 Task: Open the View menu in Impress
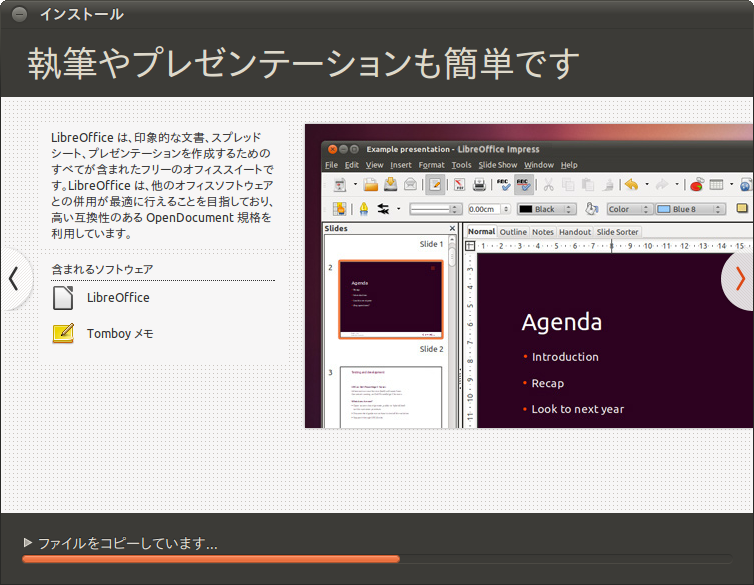click(374, 165)
